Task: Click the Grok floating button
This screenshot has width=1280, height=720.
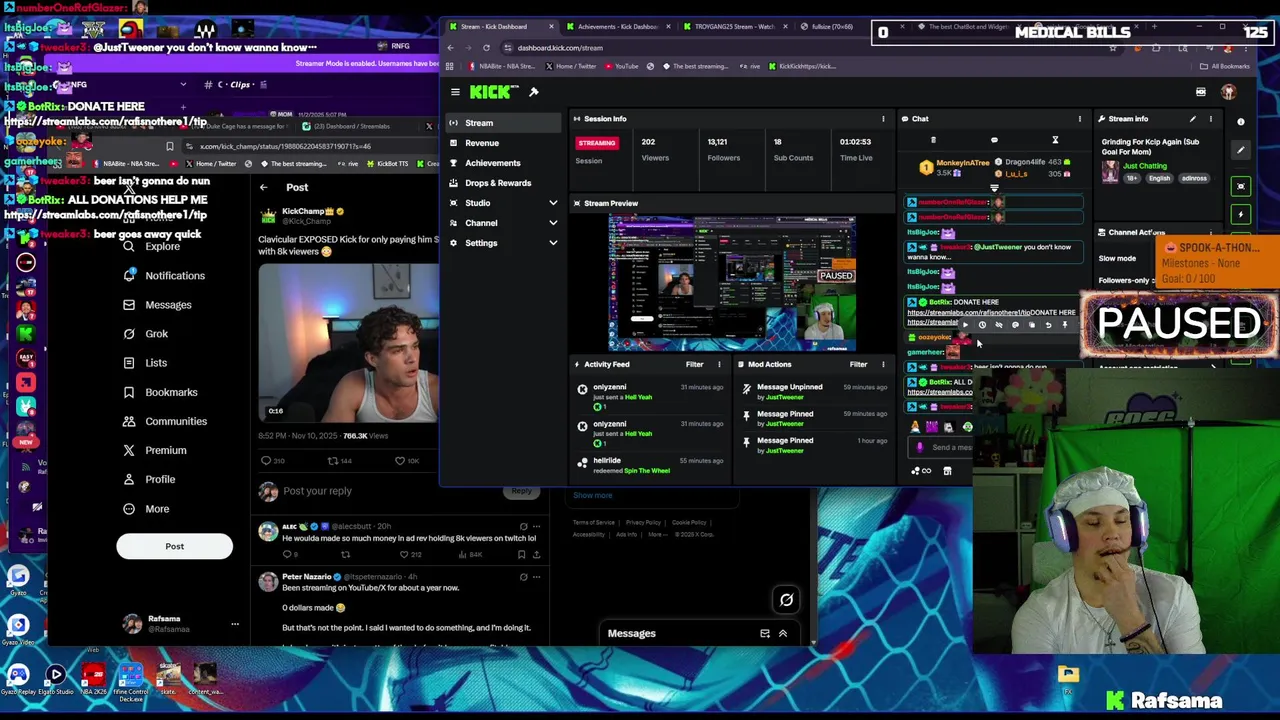Action: [786, 600]
